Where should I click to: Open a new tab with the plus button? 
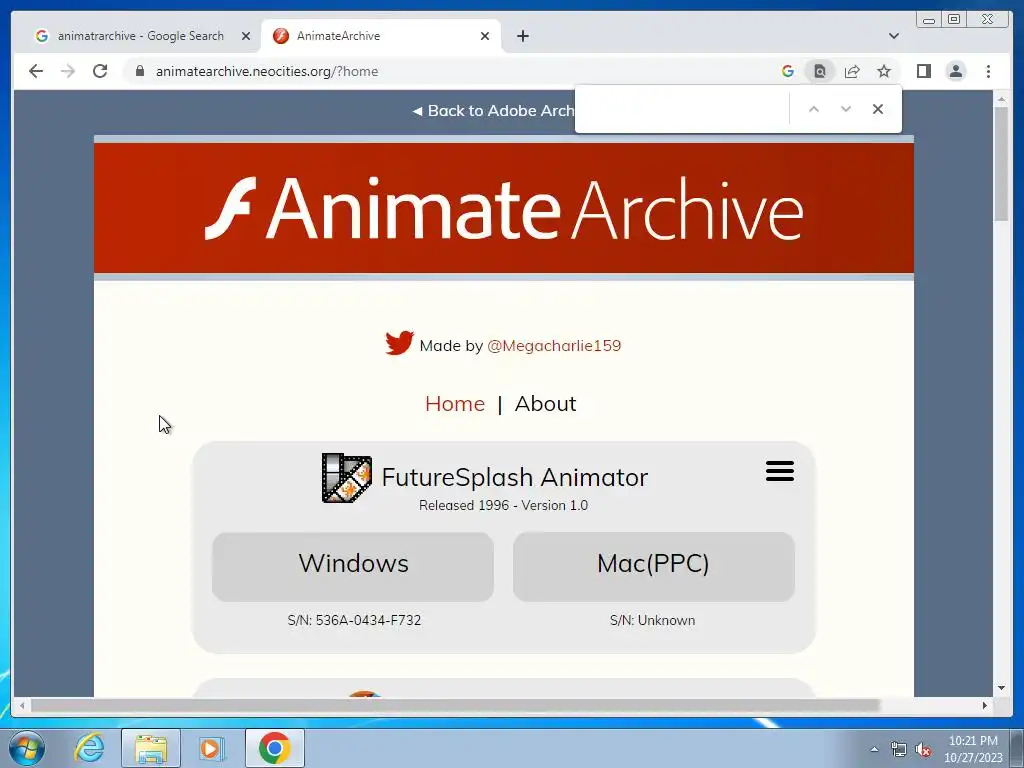522,36
